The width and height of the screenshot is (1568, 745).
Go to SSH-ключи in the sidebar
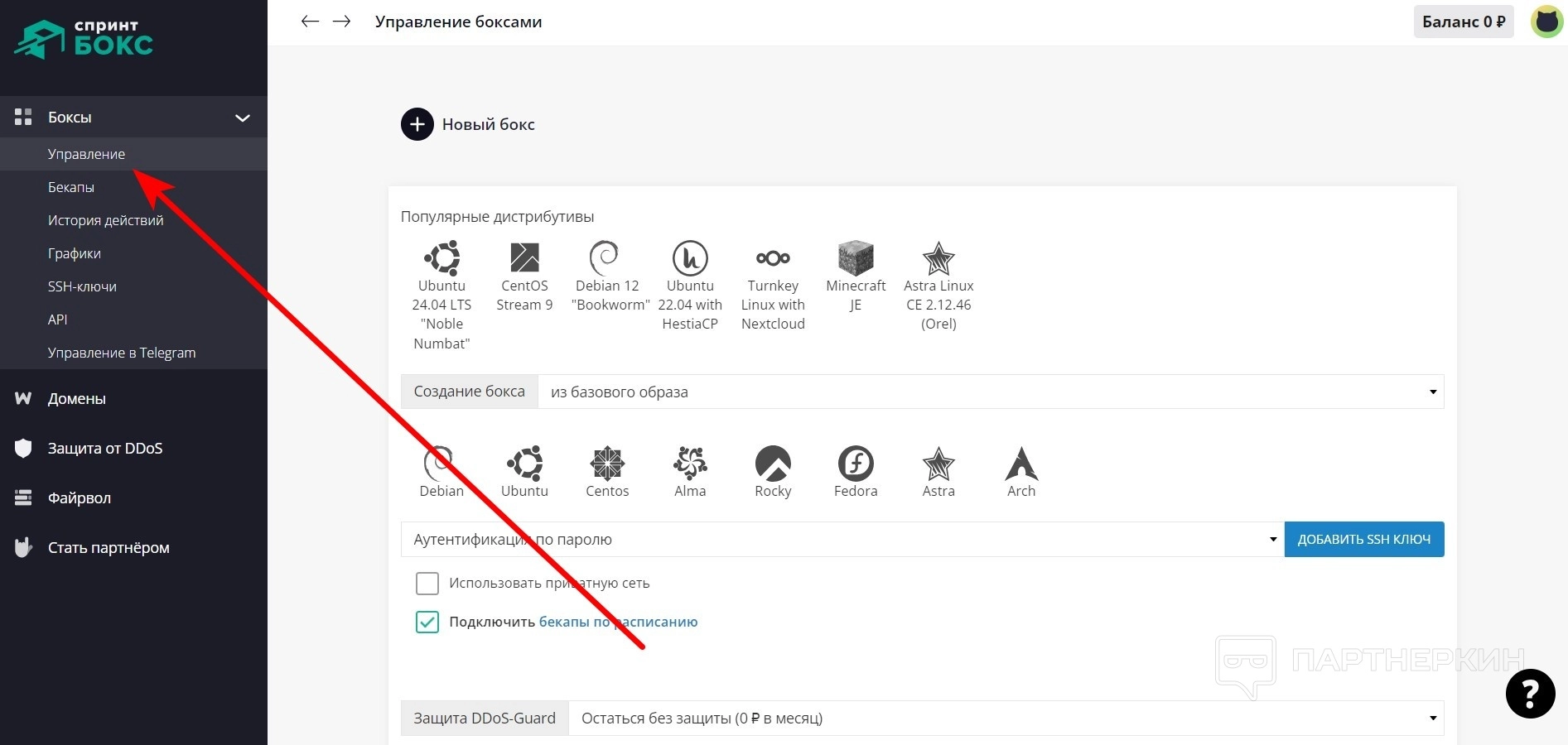pyautogui.click(x=82, y=286)
